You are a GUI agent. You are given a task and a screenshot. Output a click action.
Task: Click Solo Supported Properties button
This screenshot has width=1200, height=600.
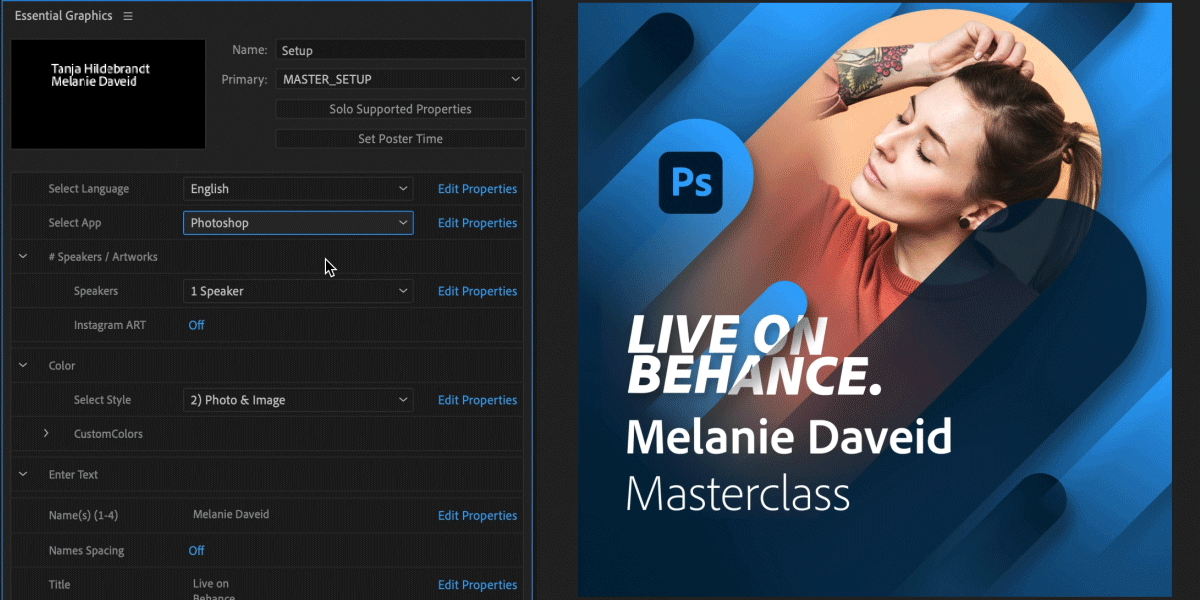[400, 109]
